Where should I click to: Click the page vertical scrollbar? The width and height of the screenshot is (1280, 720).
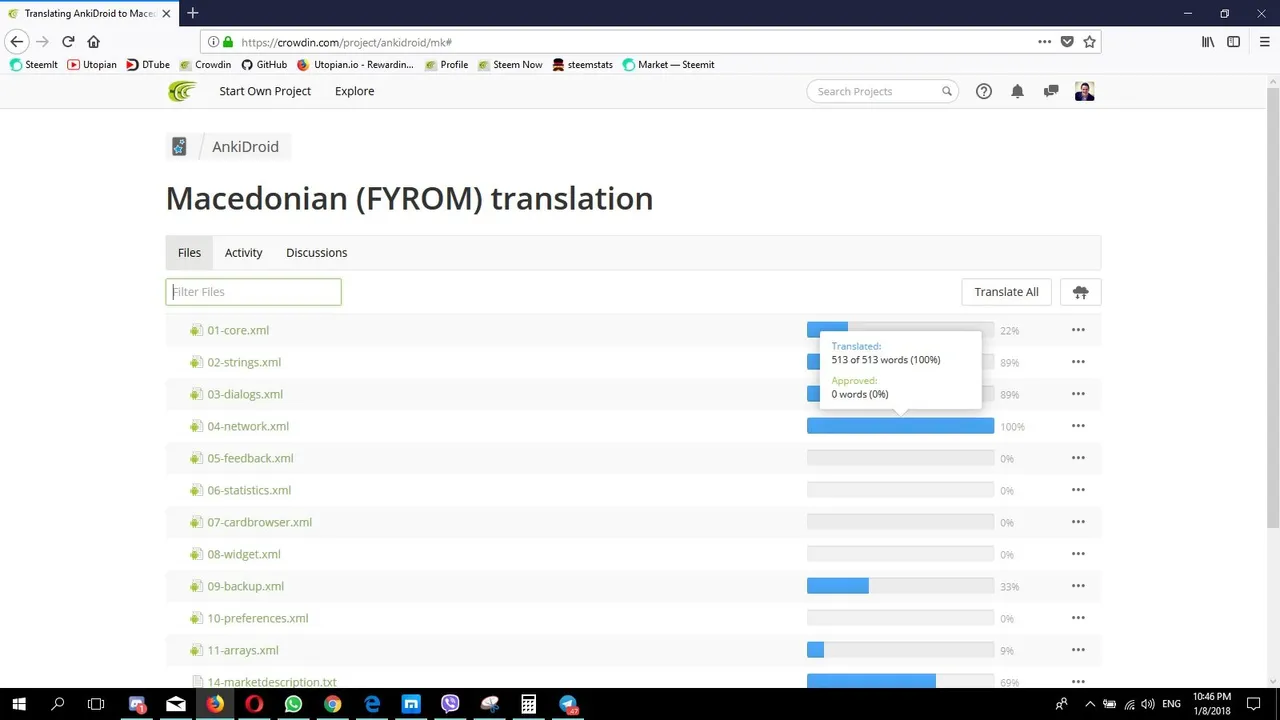pyautogui.click(x=1273, y=308)
